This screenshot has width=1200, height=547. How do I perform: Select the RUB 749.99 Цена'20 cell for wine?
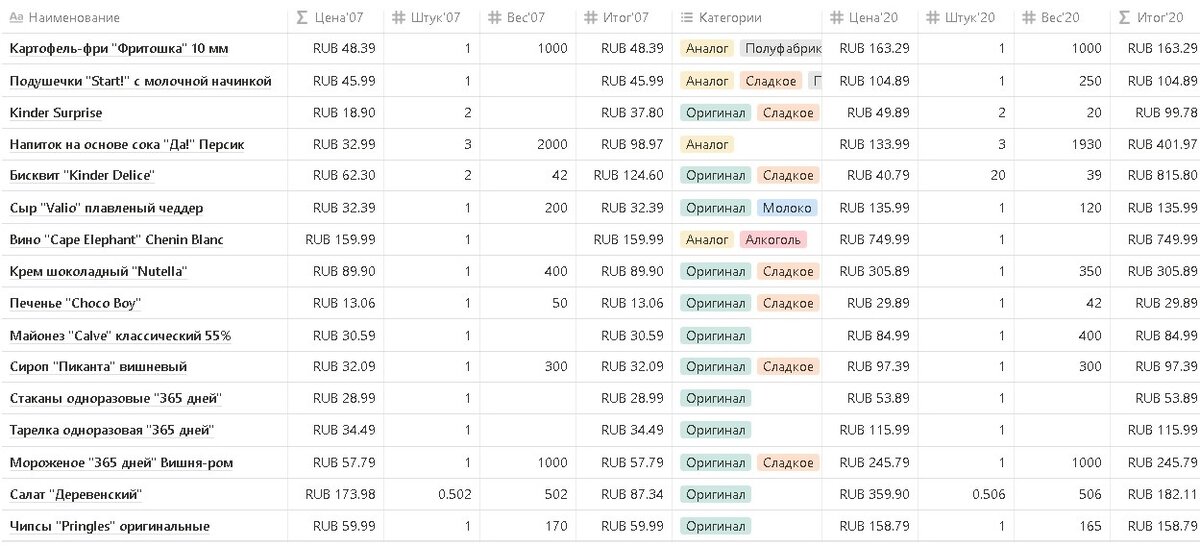[875, 240]
